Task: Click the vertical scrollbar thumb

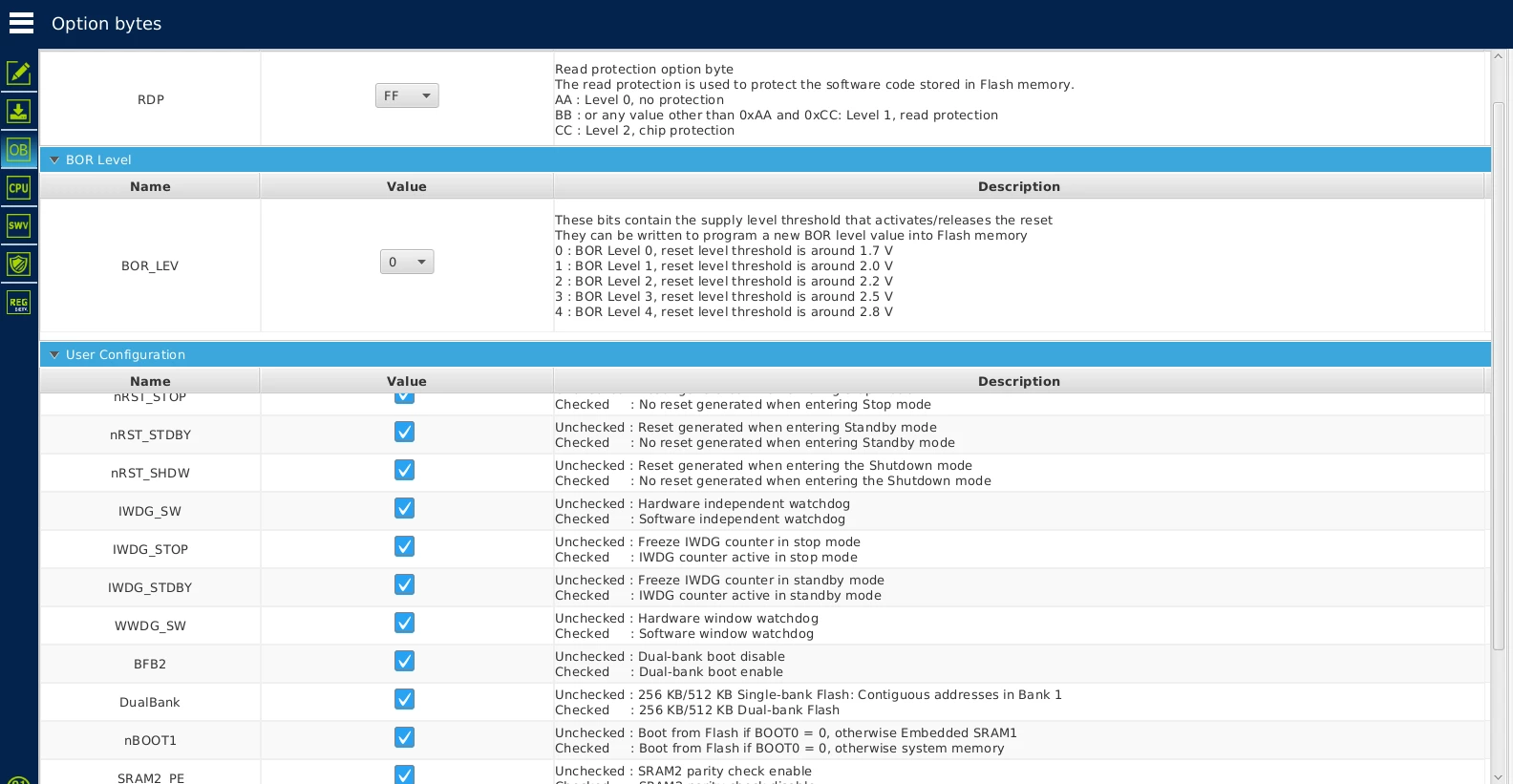Action: (1499, 372)
